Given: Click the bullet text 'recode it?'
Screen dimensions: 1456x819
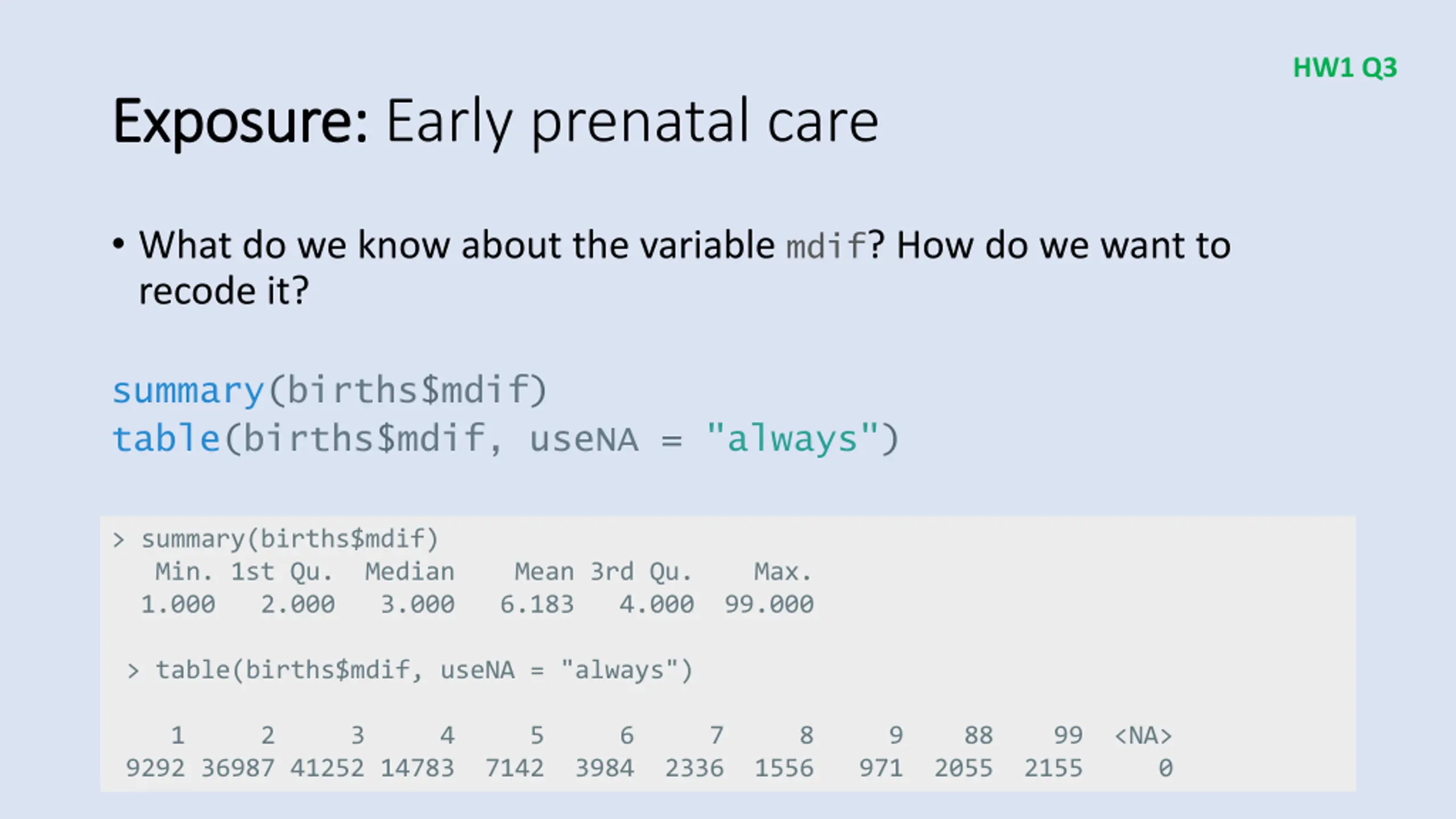Looking at the screenshot, I should click(224, 291).
